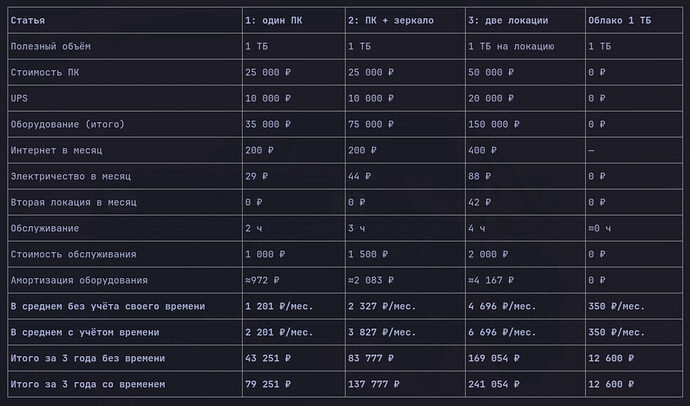Click the "3: две локации" column header
This screenshot has height=406, width=690.
tap(525, 20)
